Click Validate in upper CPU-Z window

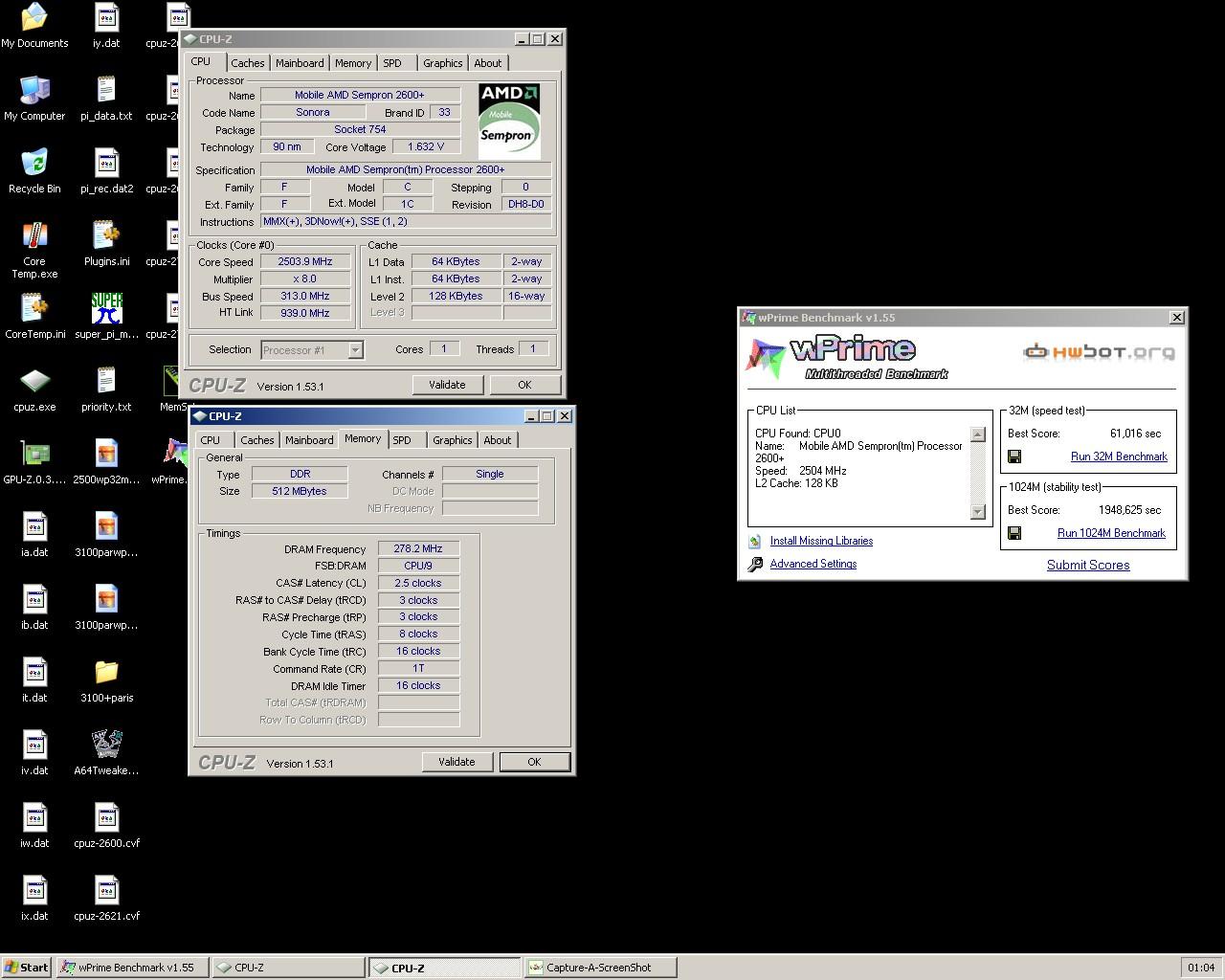point(447,385)
